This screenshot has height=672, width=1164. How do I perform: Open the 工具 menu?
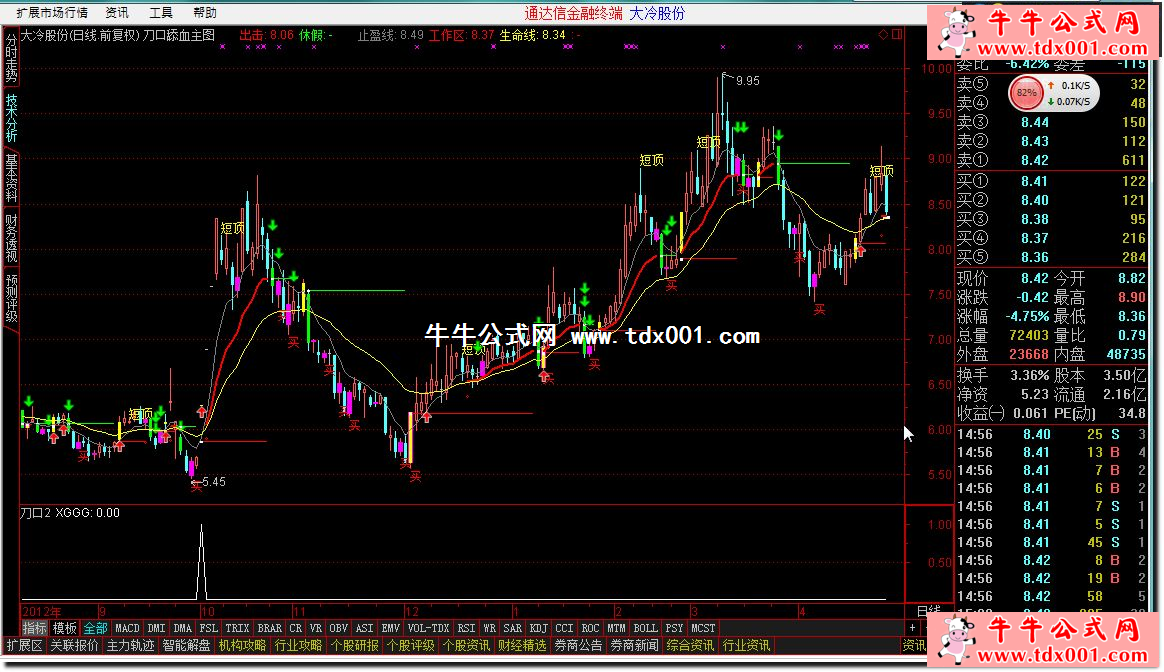[161, 13]
